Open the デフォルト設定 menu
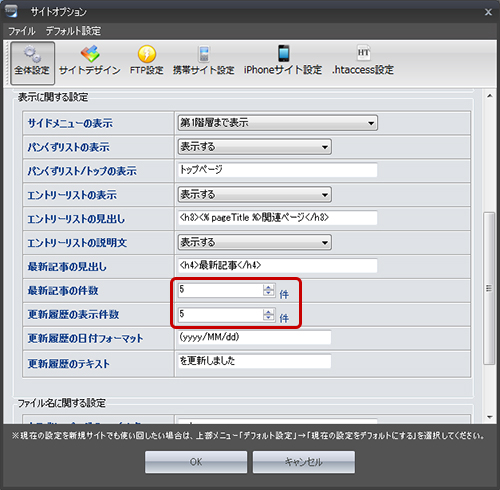The width and height of the screenshot is (500, 490). [73, 31]
